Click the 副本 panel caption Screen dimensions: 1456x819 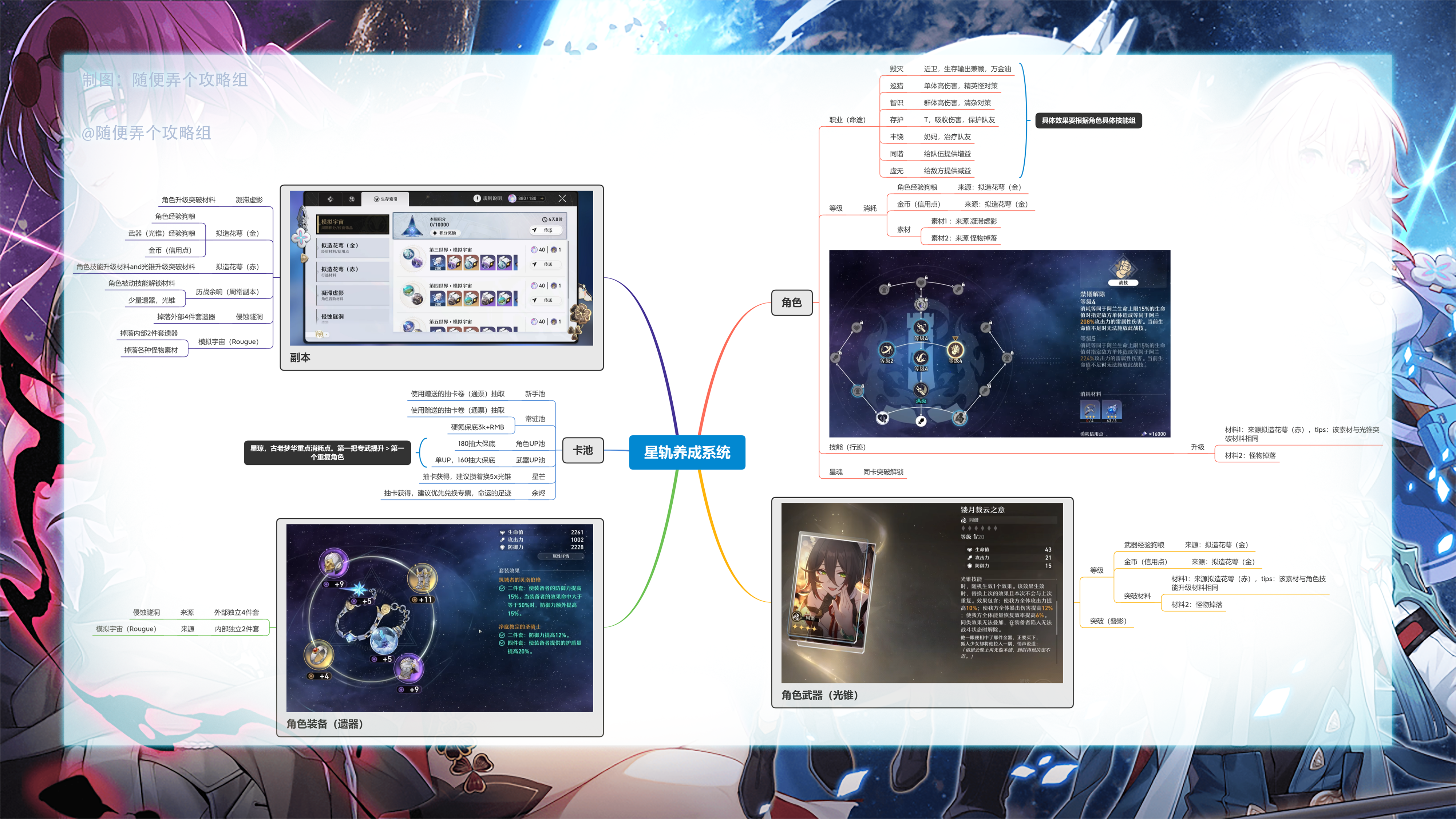click(x=300, y=358)
